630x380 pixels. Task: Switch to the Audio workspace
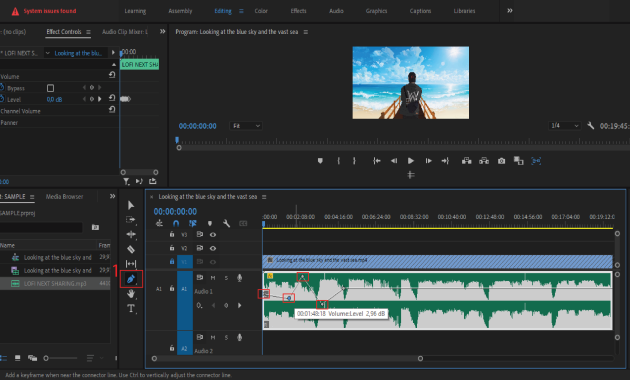coord(336,11)
